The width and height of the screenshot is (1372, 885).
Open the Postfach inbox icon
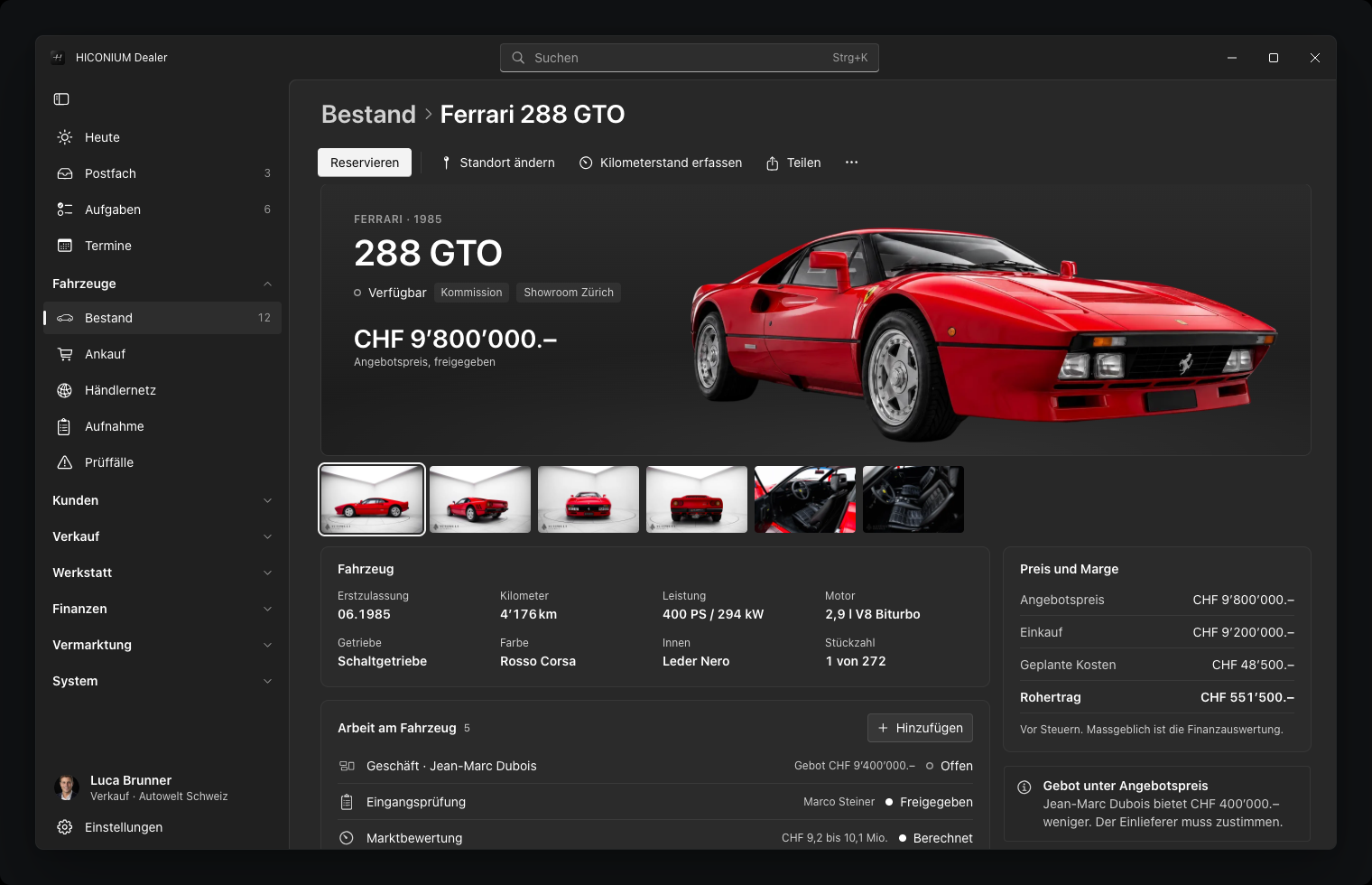click(x=65, y=173)
